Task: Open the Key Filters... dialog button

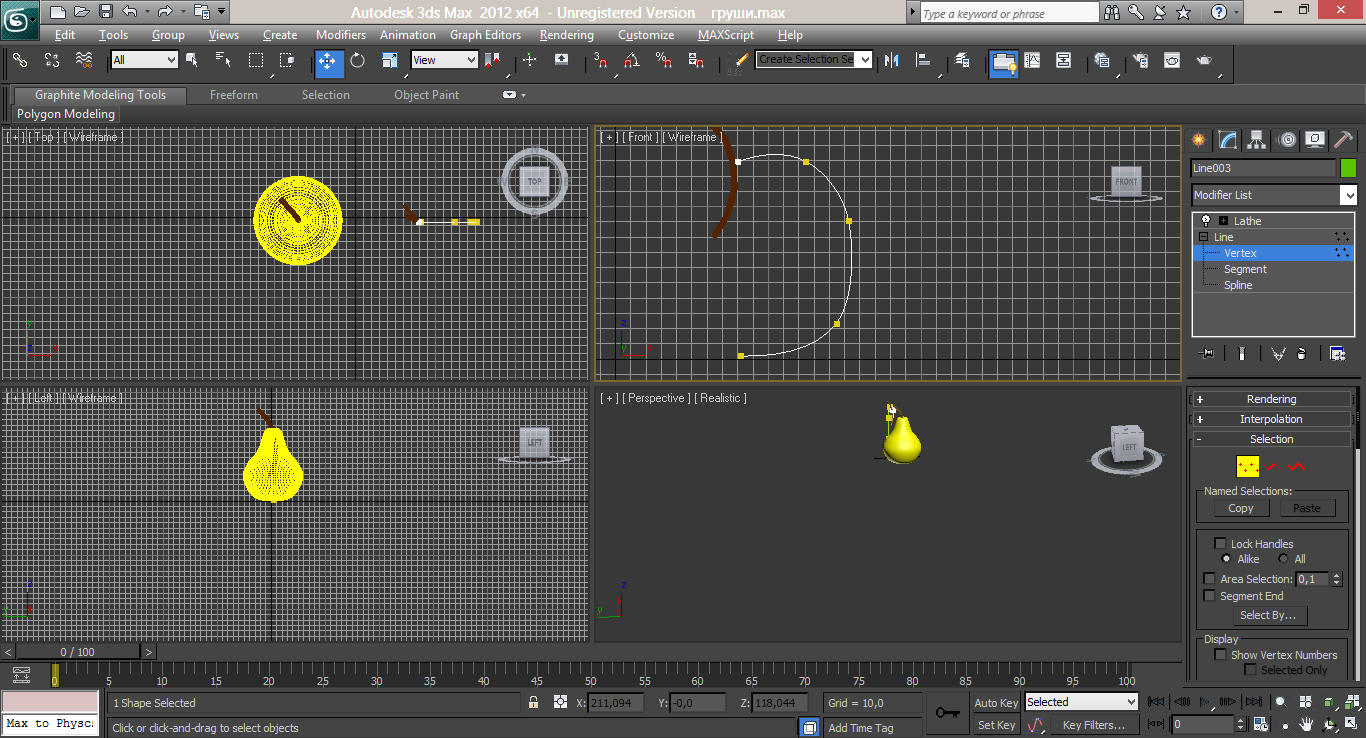Action: tap(1094, 725)
